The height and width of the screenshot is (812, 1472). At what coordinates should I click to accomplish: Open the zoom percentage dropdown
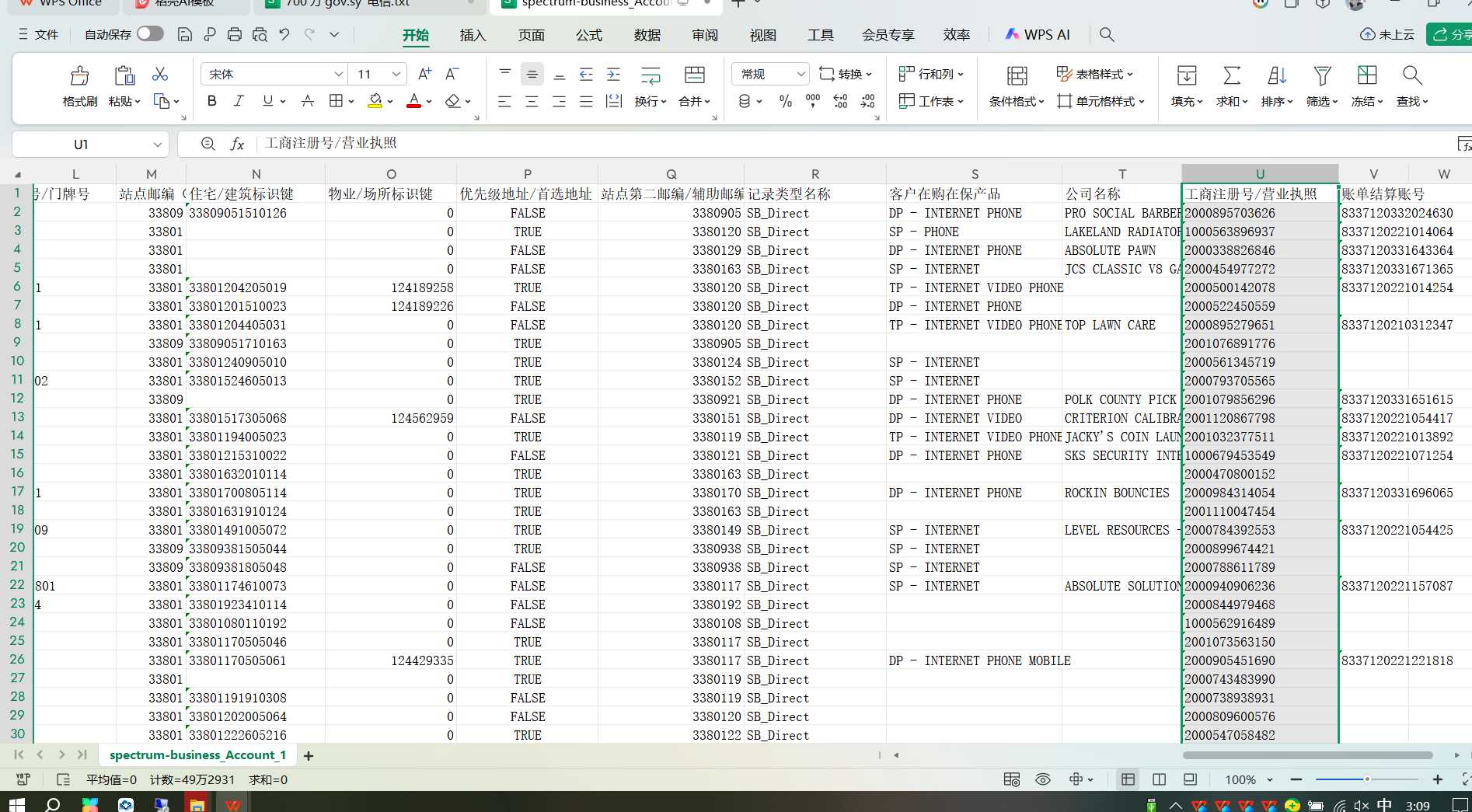click(x=1270, y=779)
